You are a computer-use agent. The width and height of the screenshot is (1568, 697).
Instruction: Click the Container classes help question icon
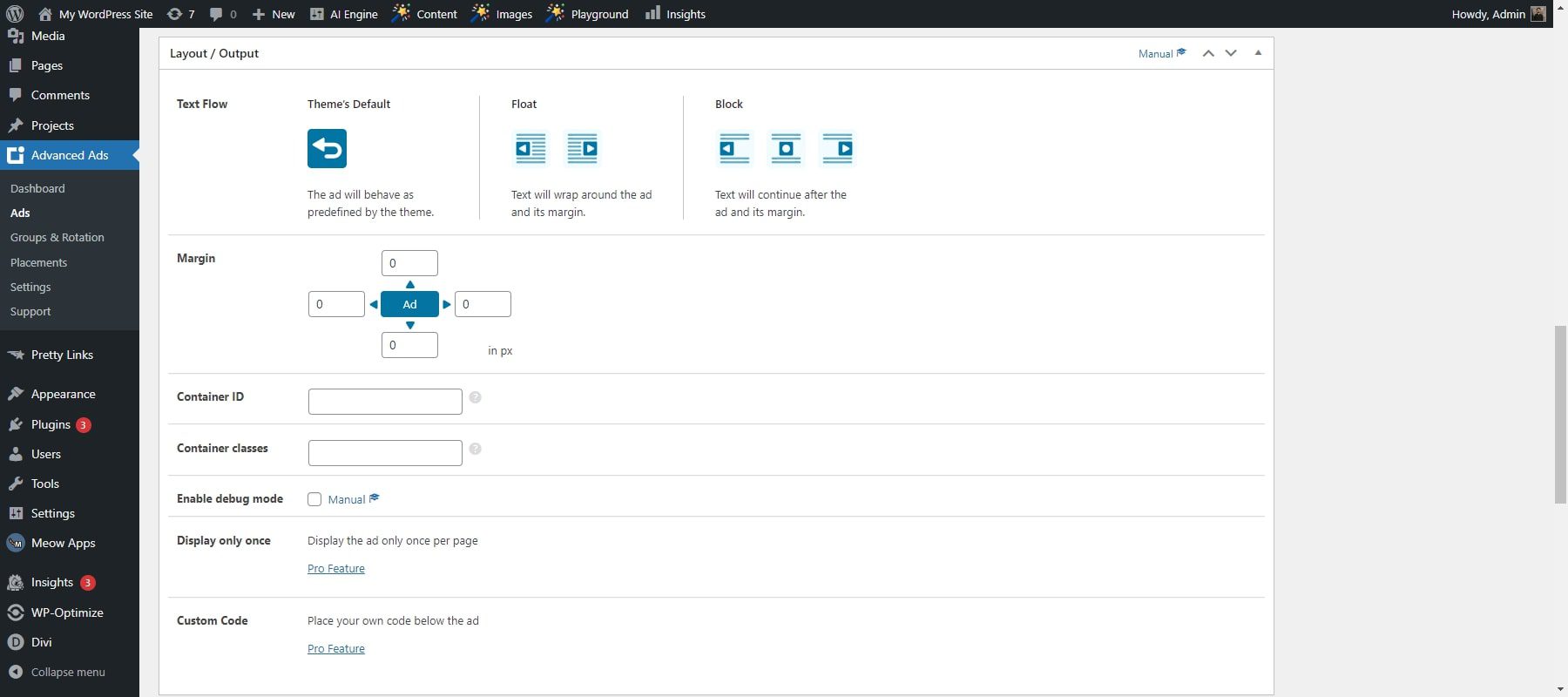tap(475, 449)
